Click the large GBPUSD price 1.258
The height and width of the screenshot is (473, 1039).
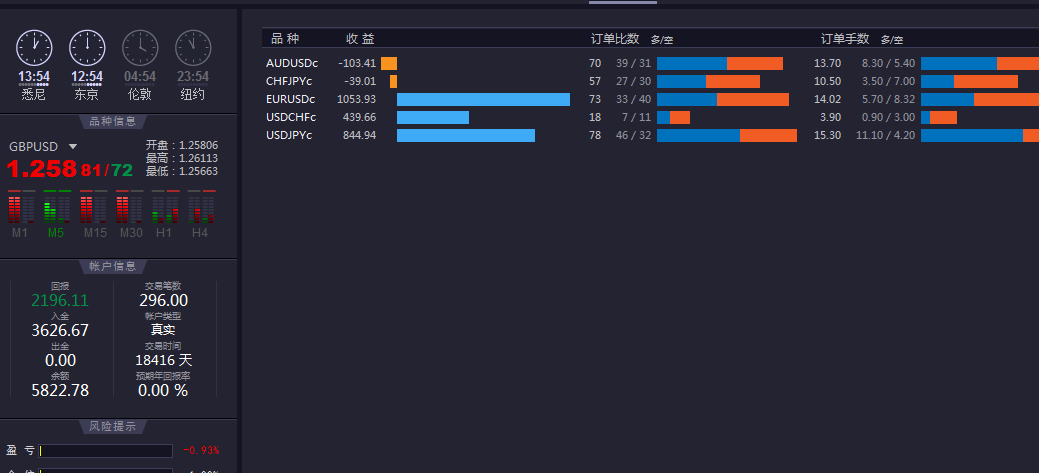pyautogui.click(x=42, y=169)
